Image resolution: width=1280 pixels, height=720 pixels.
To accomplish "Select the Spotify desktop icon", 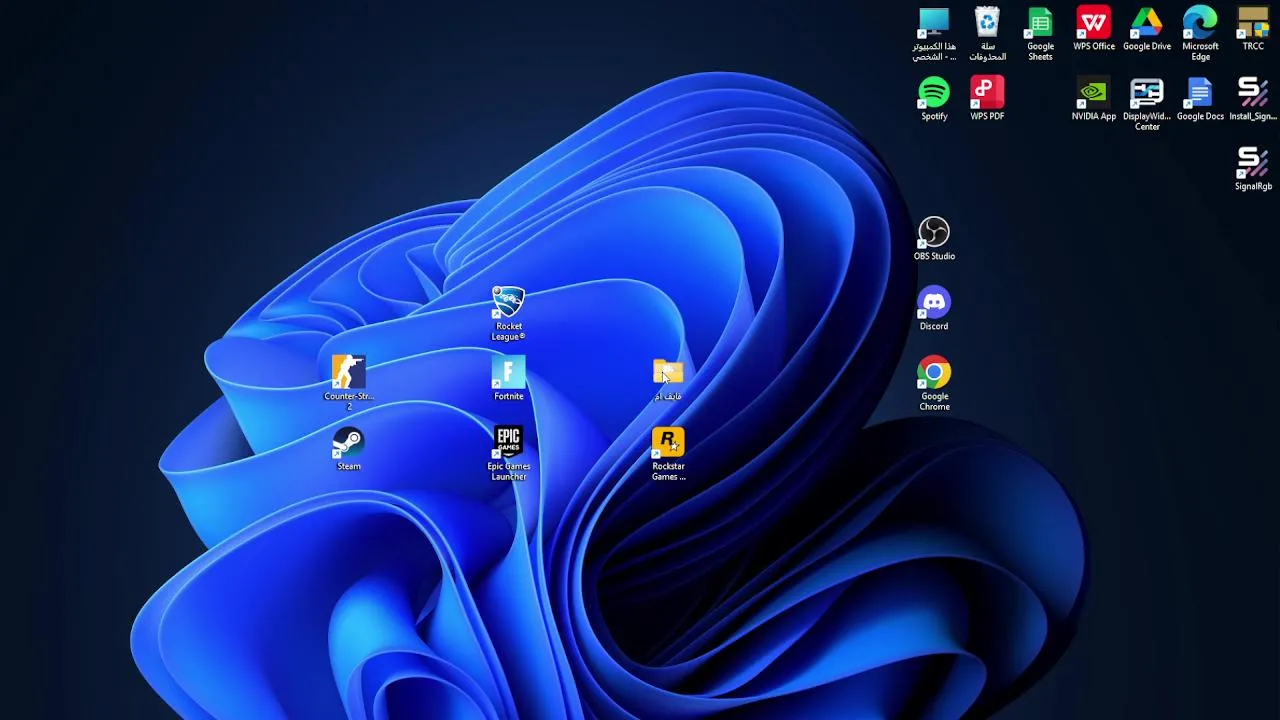I will (x=934, y=98).
